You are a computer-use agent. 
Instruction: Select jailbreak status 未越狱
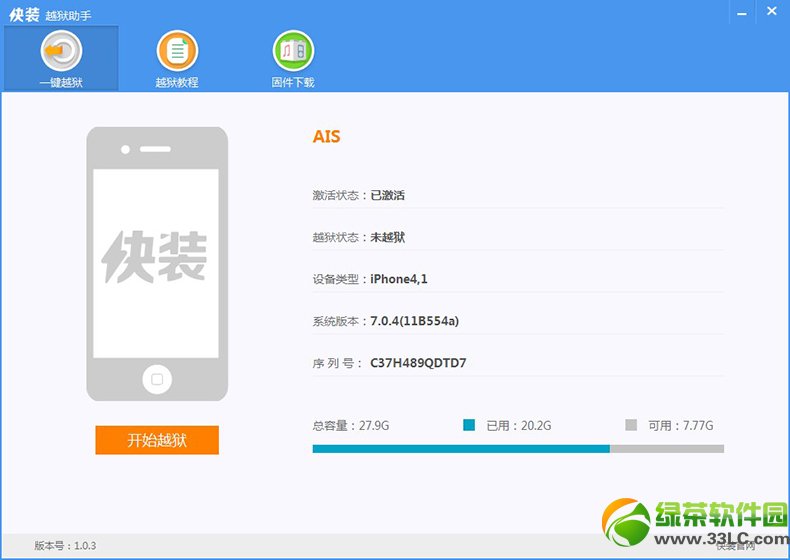387,237
